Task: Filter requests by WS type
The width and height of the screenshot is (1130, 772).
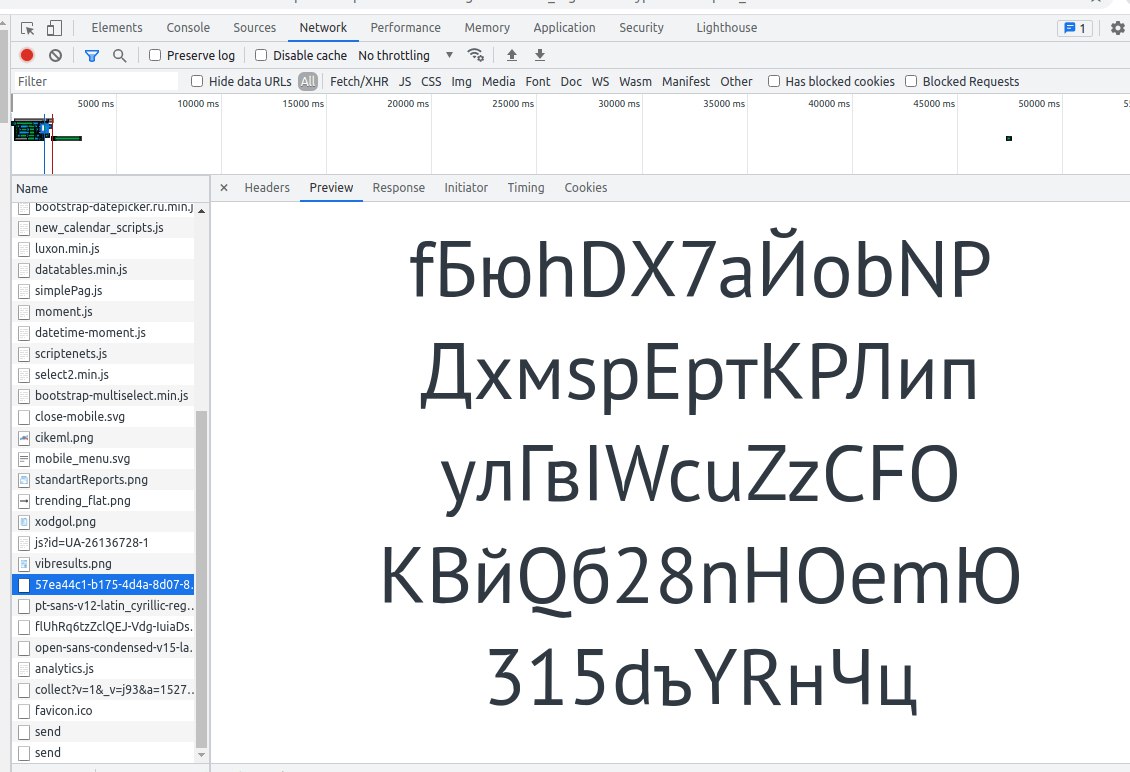Action: pyautogui.click(x=600, y=81)
